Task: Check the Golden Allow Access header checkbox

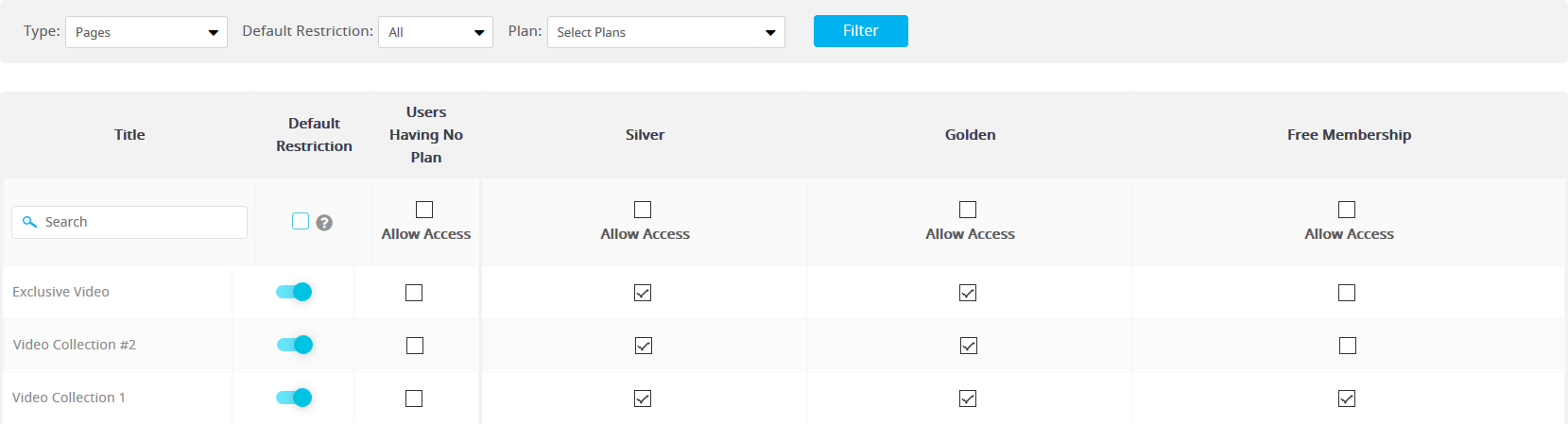Action: [x=968, y=210]
